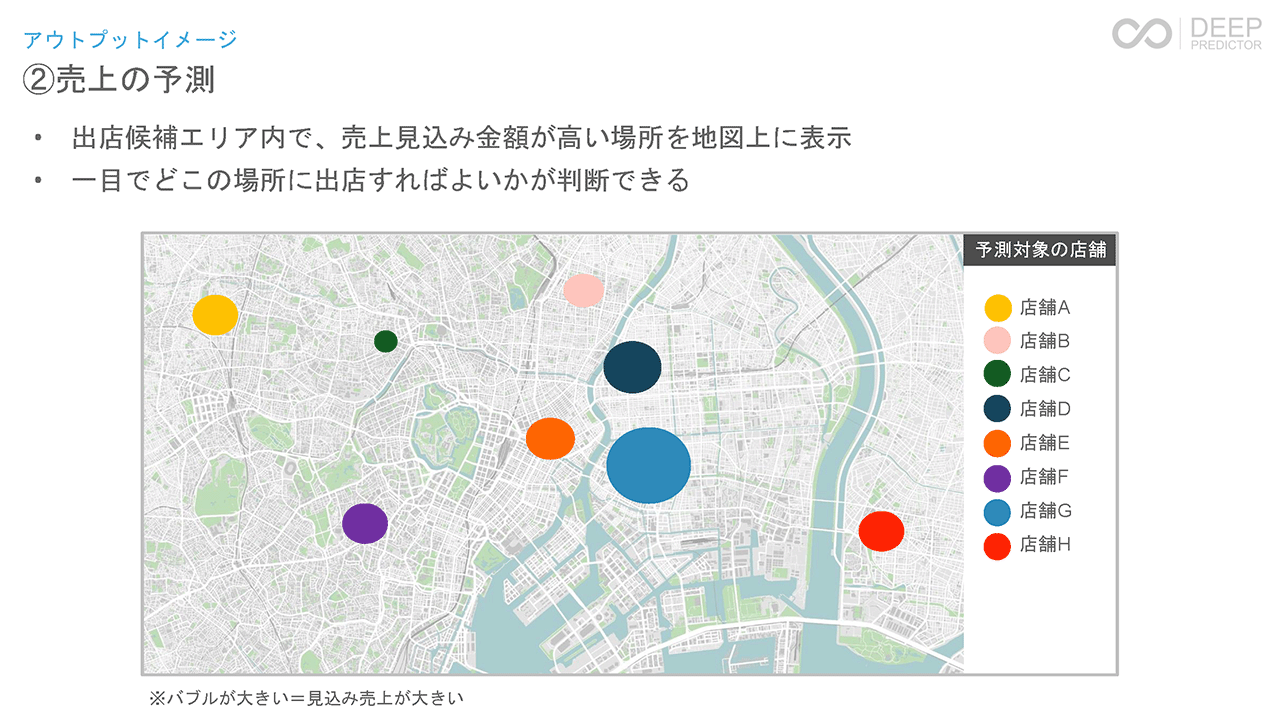Select the small dark green map bubble
Viewport: 1280px width, 718px height.
tap(386, 341)
